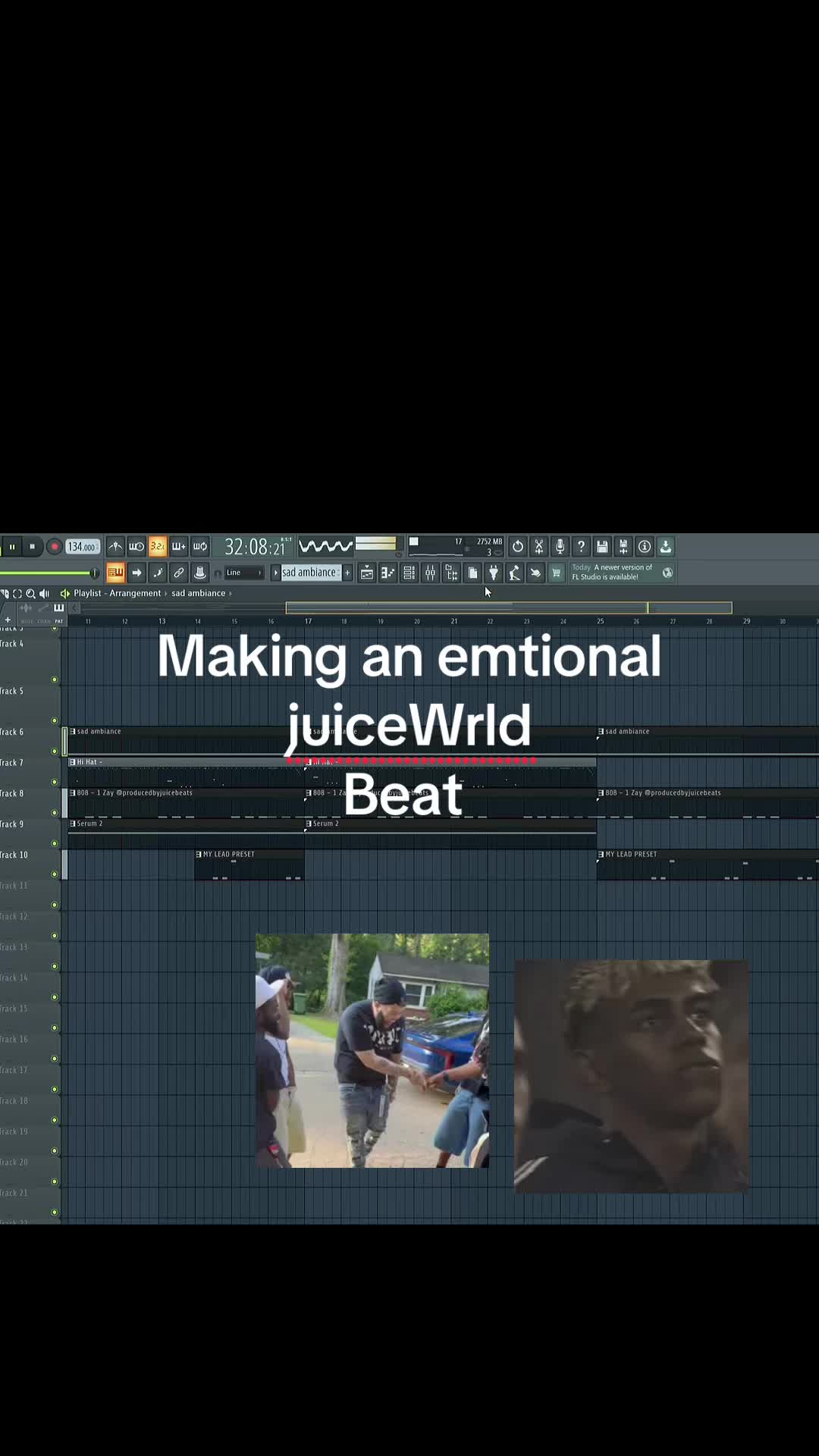Toggle the link-to-controller chain icon
819x1456 pixels.
tap(179, 573)
